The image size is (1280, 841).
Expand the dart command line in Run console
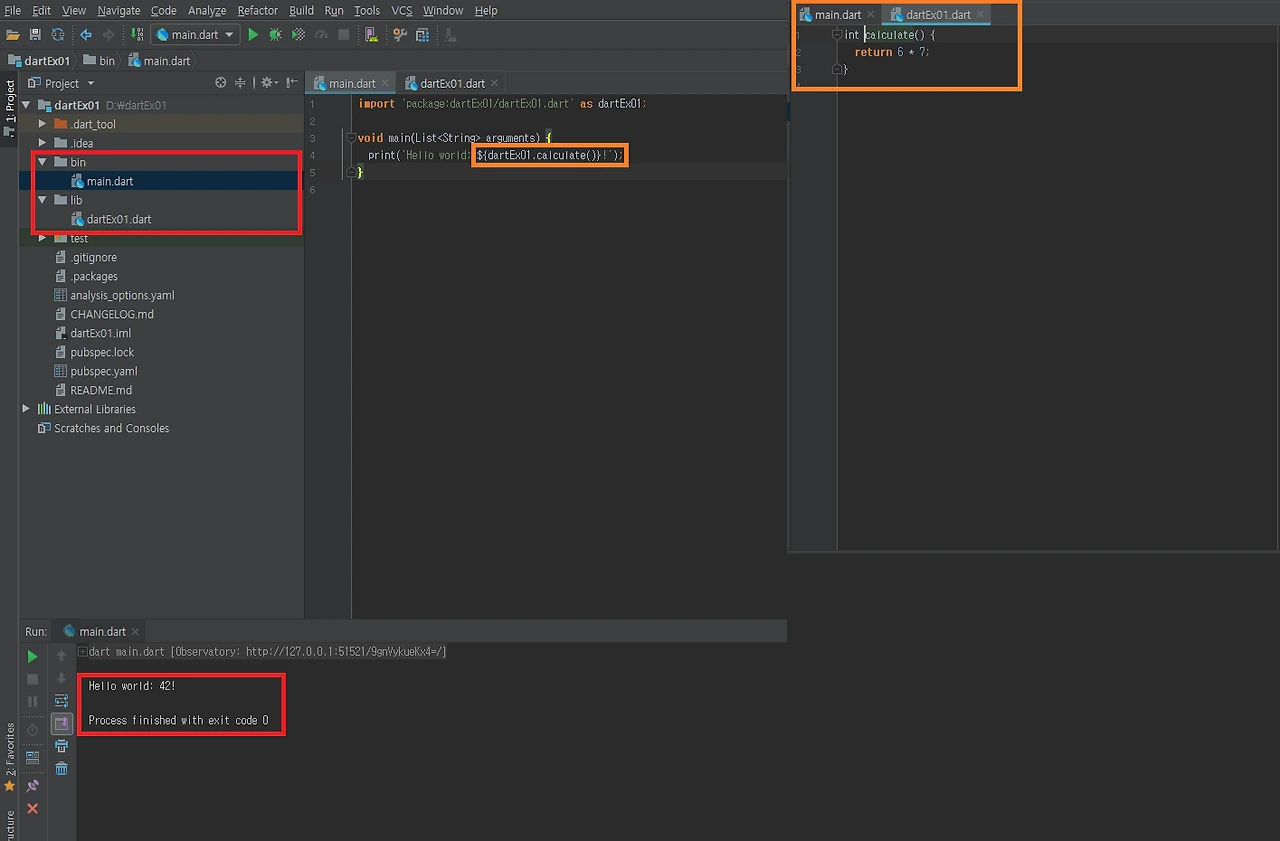(82, 652)
